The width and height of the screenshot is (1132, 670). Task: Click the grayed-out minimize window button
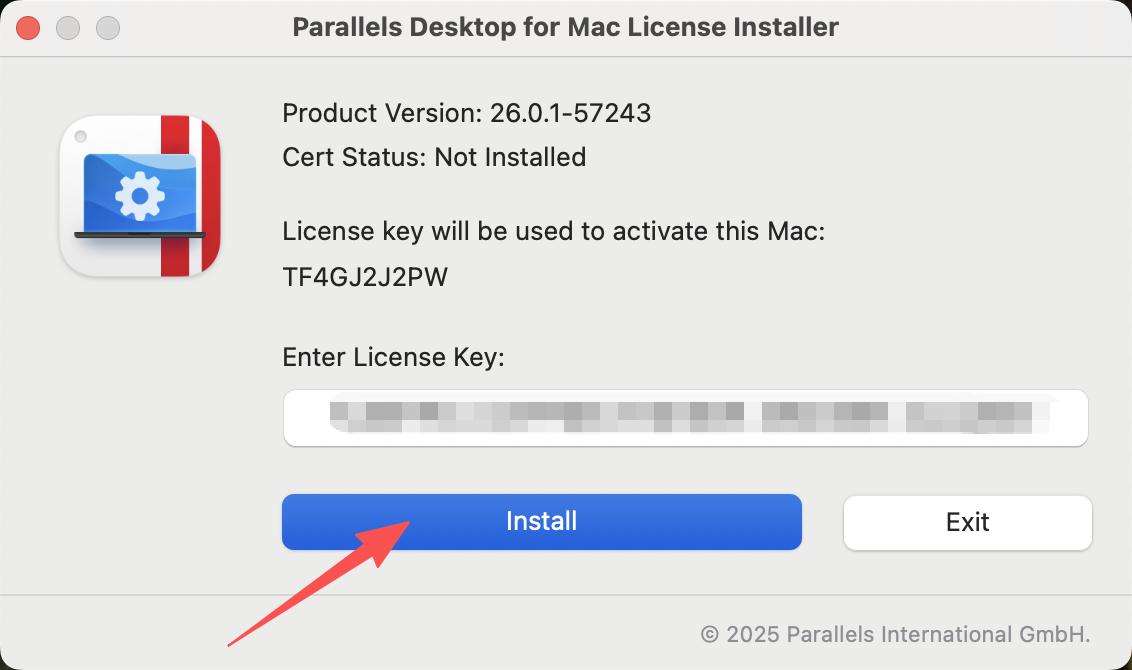[x=68, y=28]
